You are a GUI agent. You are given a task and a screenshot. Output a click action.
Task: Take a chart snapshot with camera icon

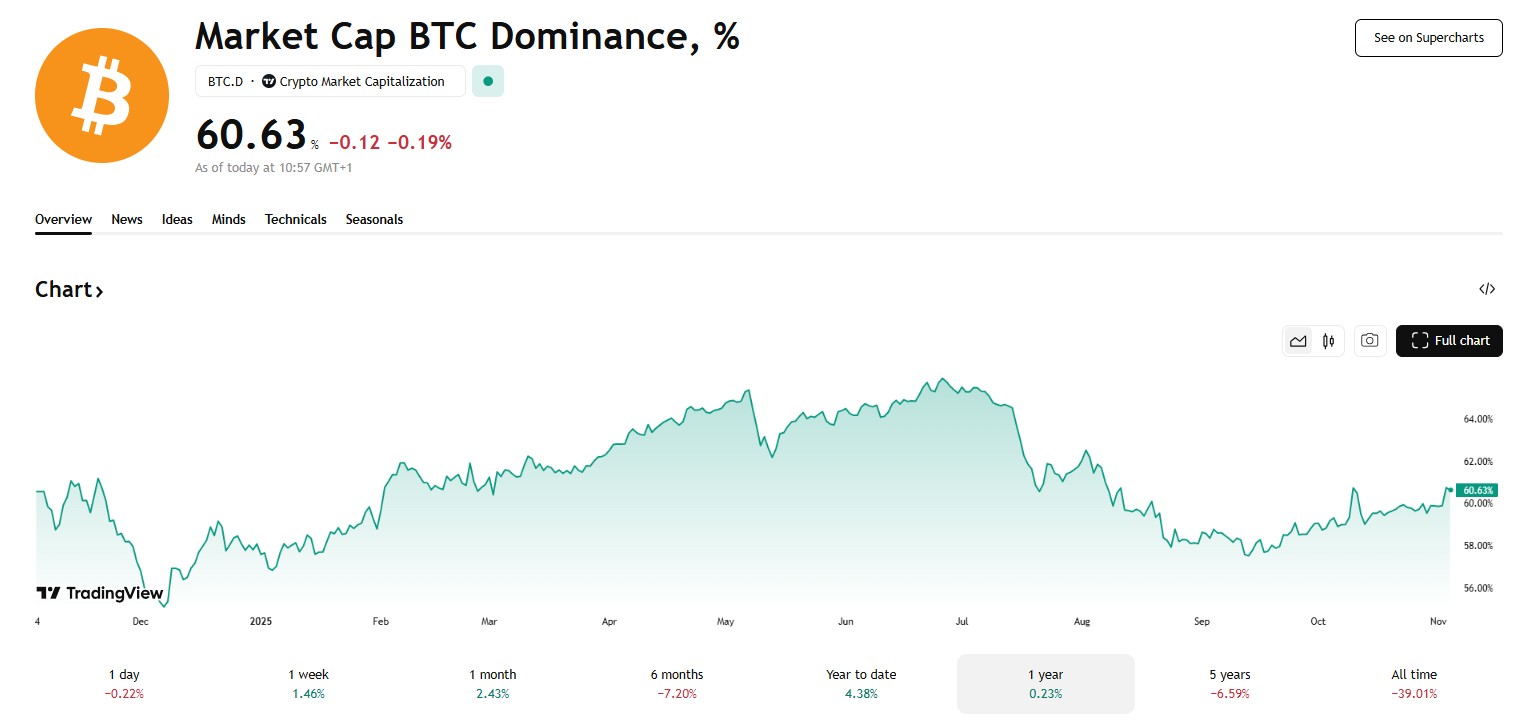1370,341
